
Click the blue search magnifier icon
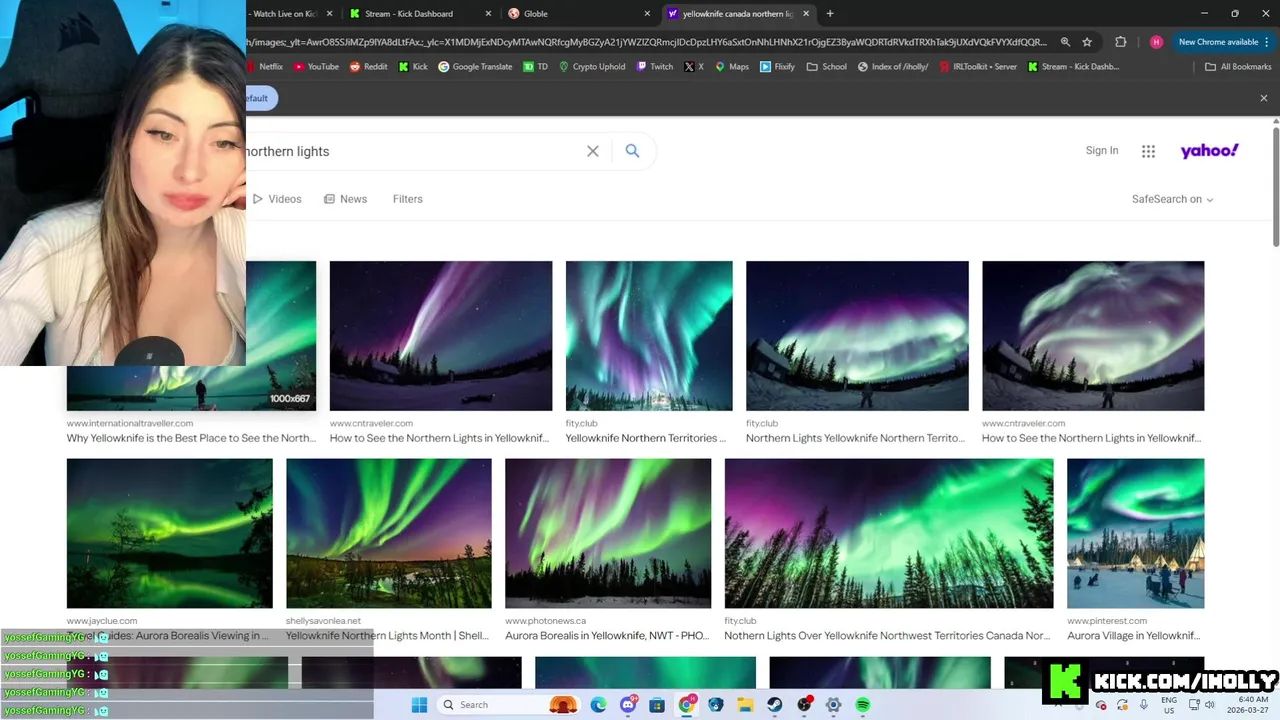click(x=632, y=151)
